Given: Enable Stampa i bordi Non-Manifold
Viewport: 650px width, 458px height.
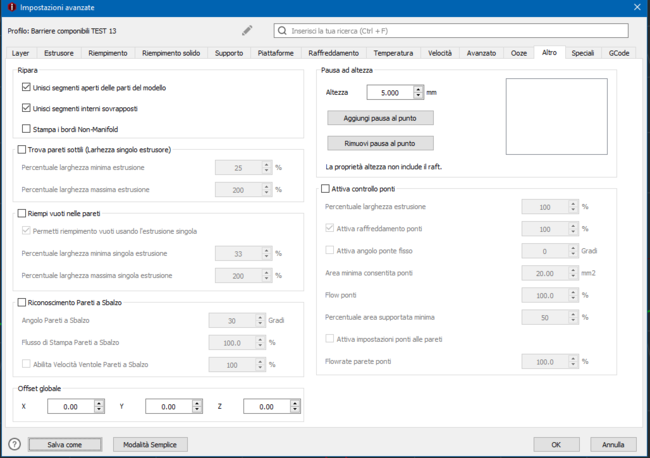Looking at the screenshot, I should pos(26,128).
